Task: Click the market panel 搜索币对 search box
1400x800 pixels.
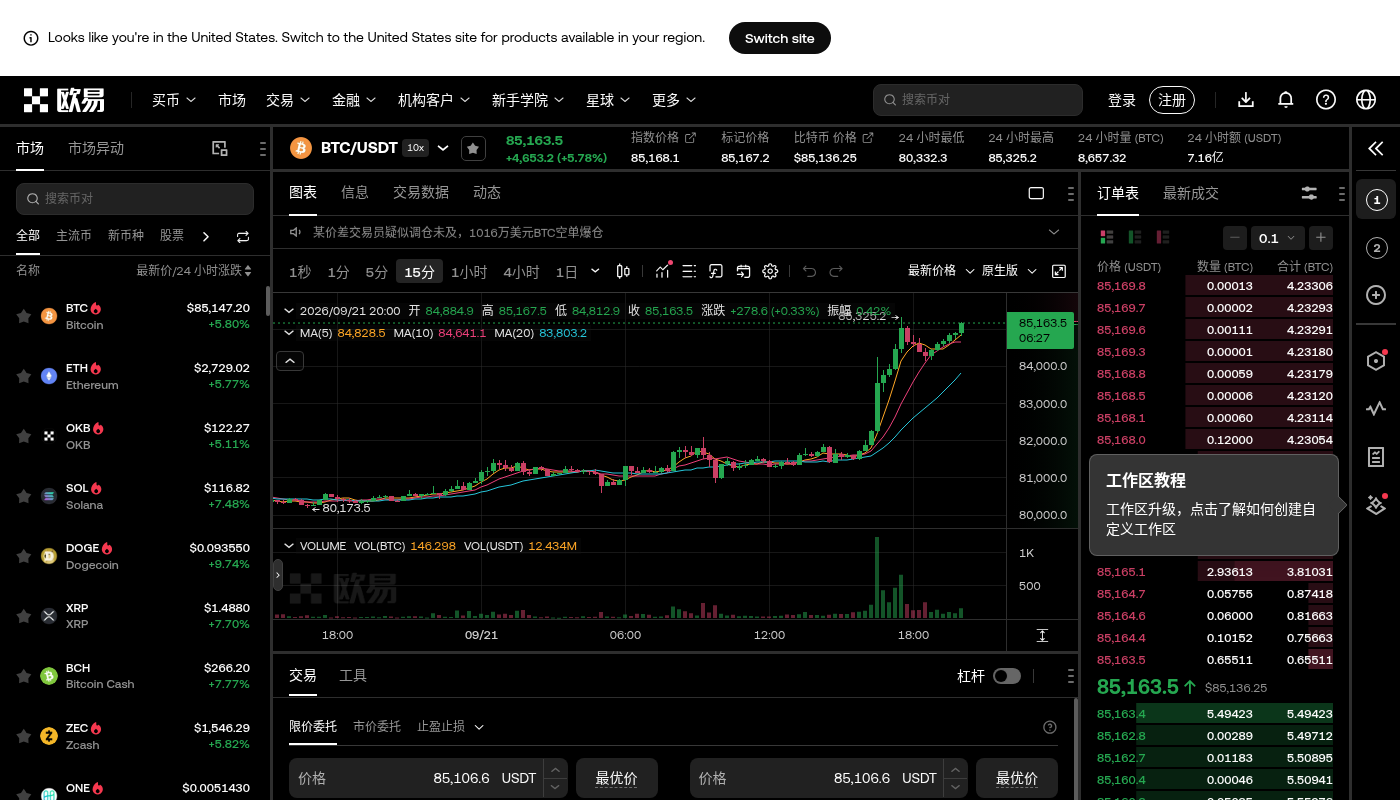Action: [x=135, y=198]
